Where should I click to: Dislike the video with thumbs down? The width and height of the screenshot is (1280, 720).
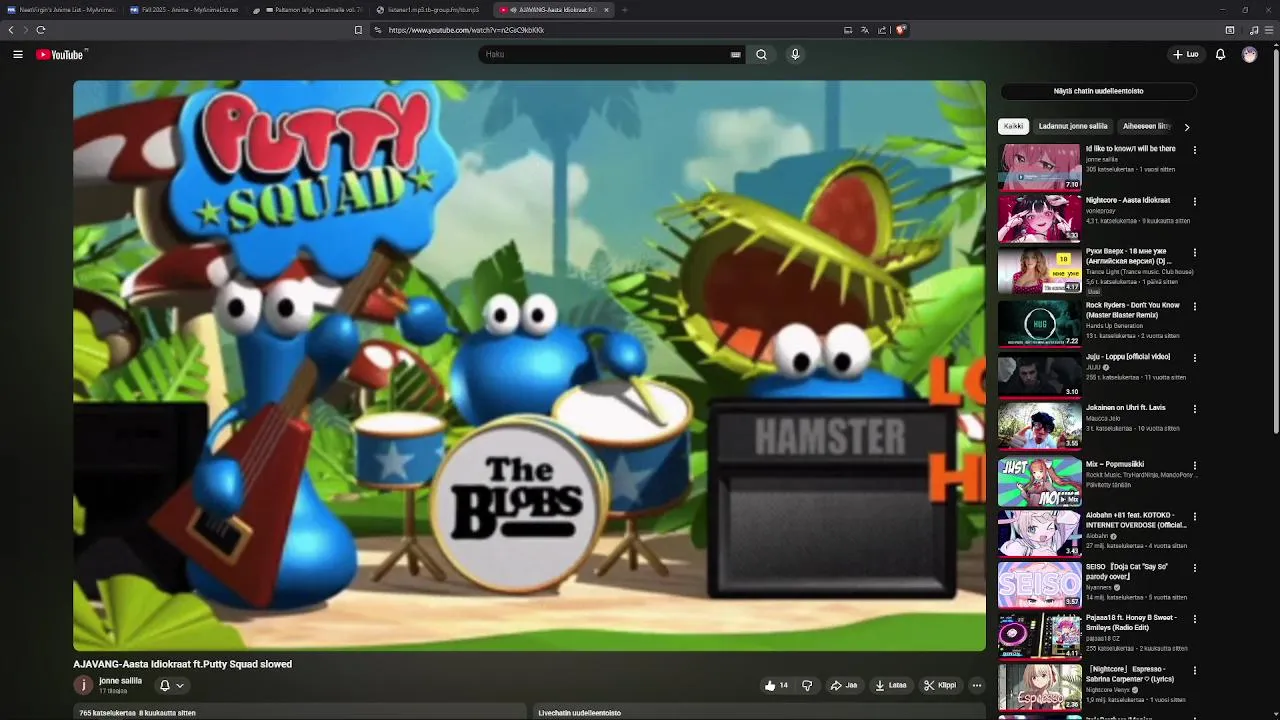click(x=807, y=685)
